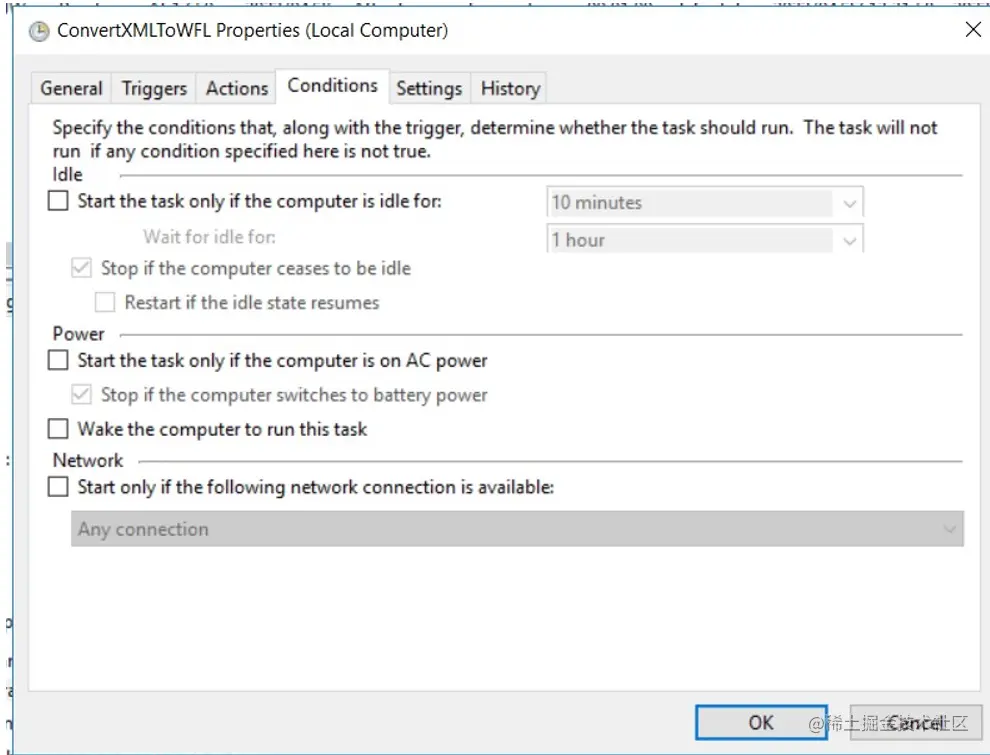Click the Power section heading
This screenshot has height=755, width=990.
point(78,333)
